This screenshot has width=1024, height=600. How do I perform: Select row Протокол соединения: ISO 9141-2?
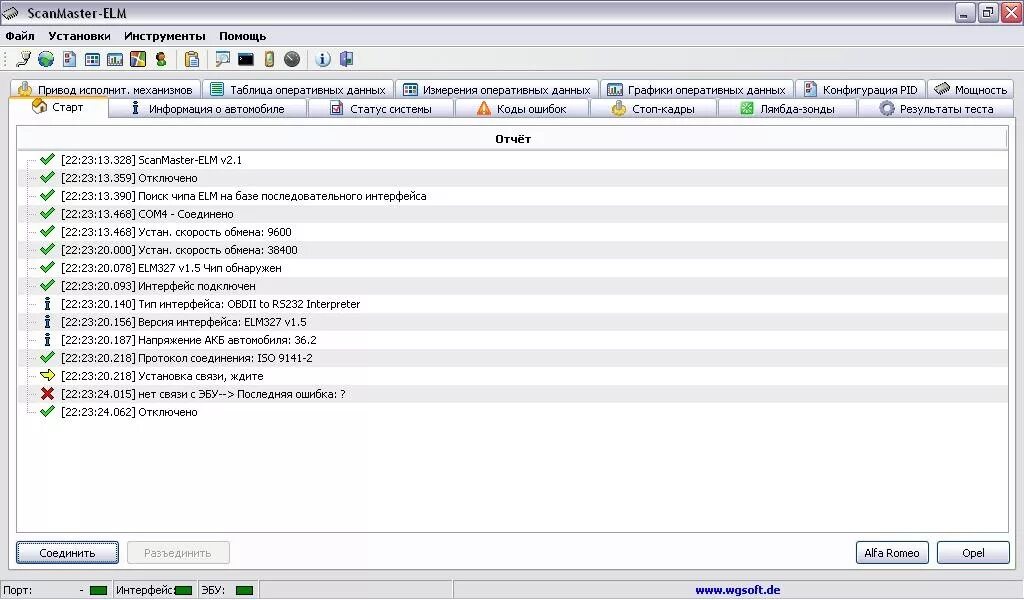point(513,358)
